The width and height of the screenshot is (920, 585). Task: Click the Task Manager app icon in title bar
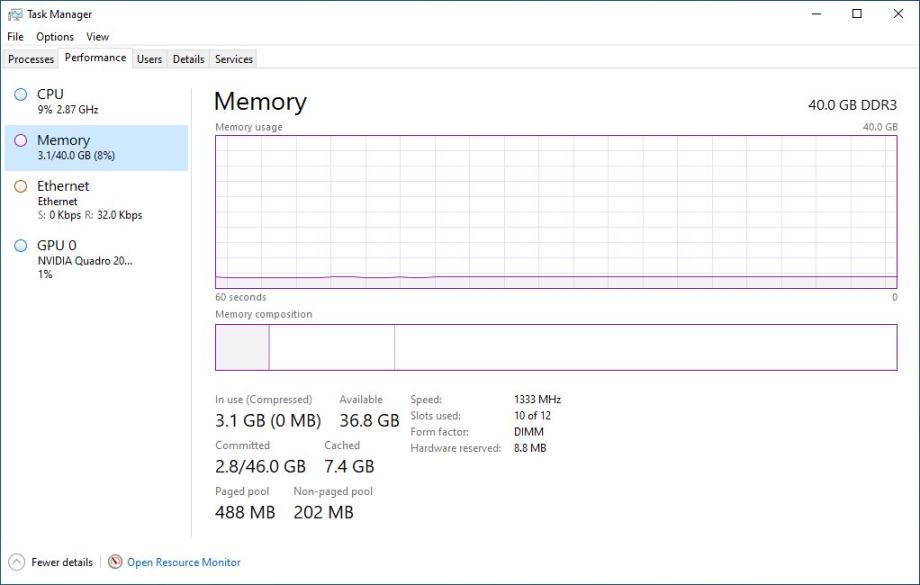(x=14, y=14)
